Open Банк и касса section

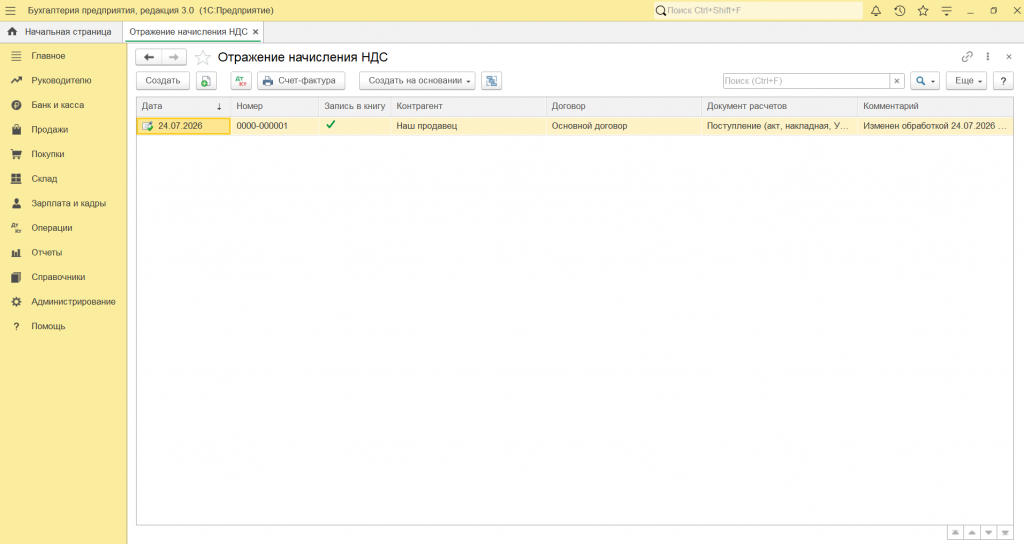click(x=57, y=105)
